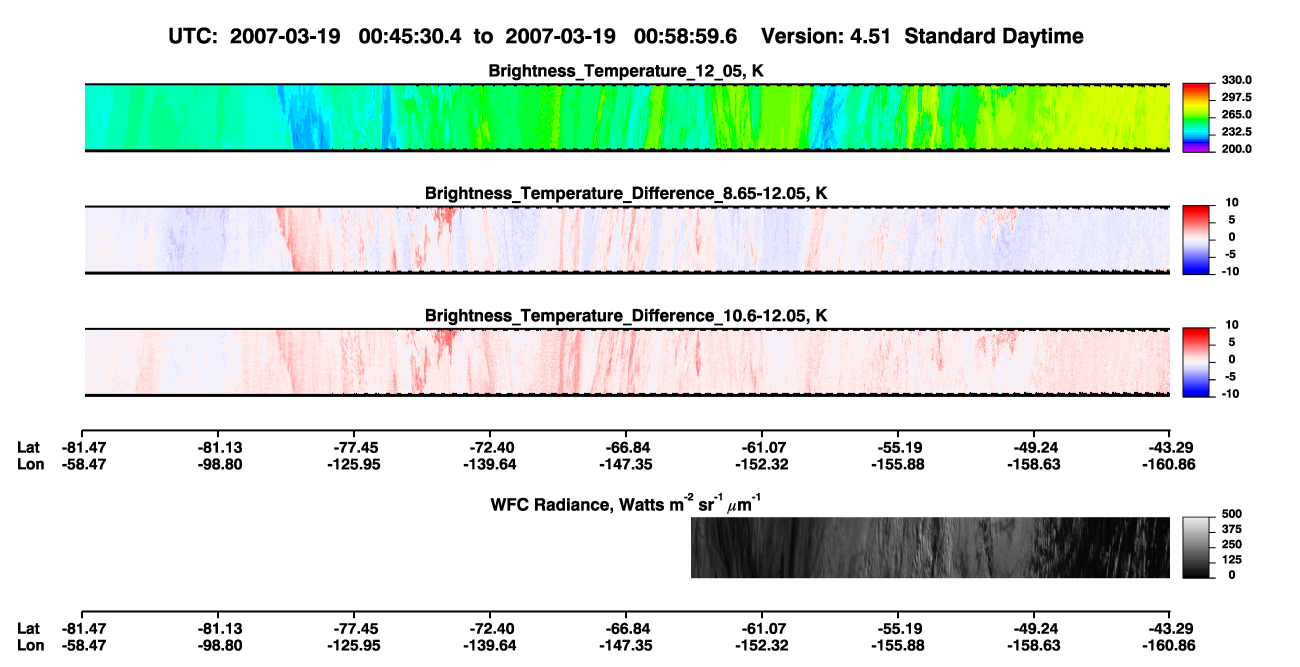The height and width of the screenshot is (667, 1300).
Task: Click the 125 label on WFC color bar
Action: coord(1232,559)
